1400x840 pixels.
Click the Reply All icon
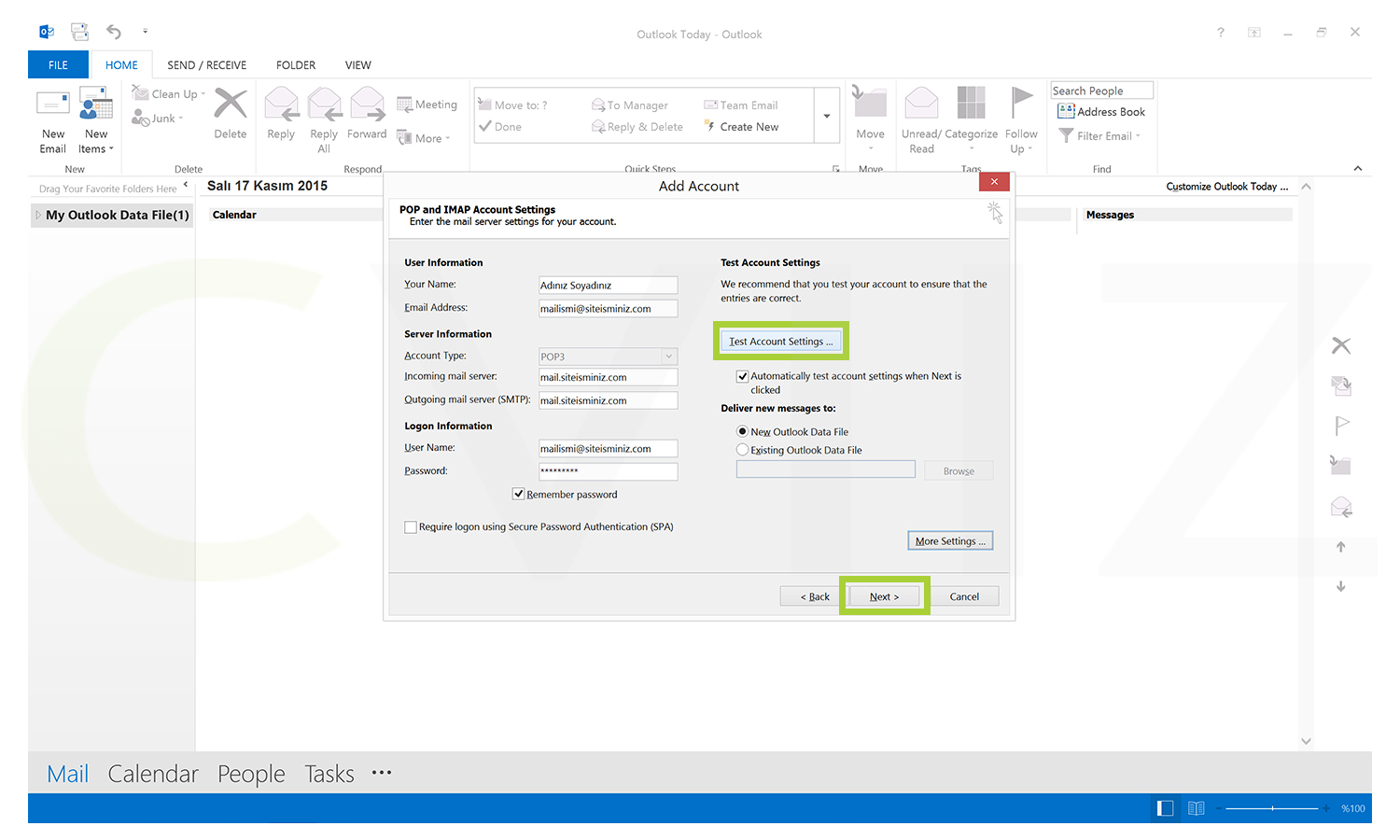tap(324, 104)
